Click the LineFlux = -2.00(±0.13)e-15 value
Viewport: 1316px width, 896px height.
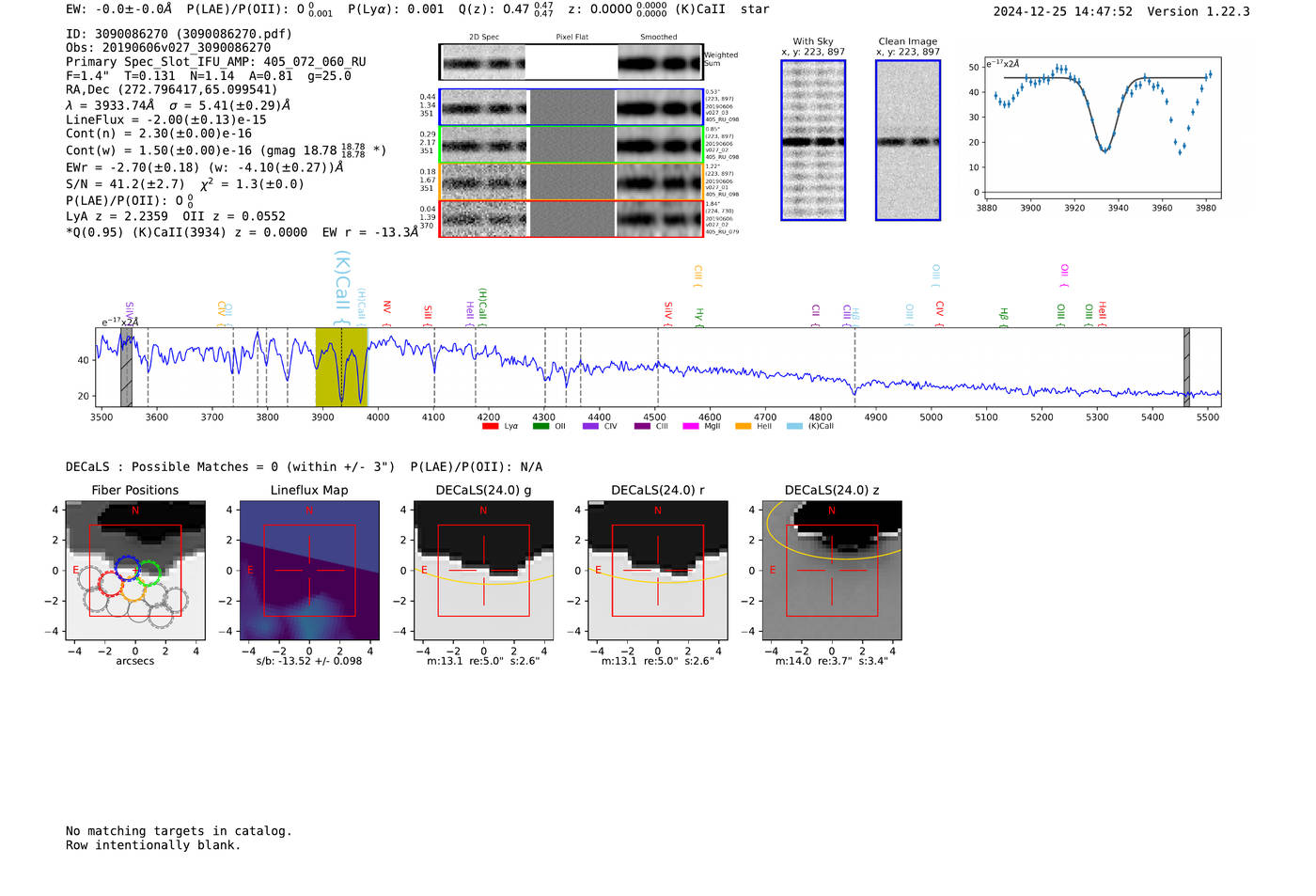coord(166,120)
